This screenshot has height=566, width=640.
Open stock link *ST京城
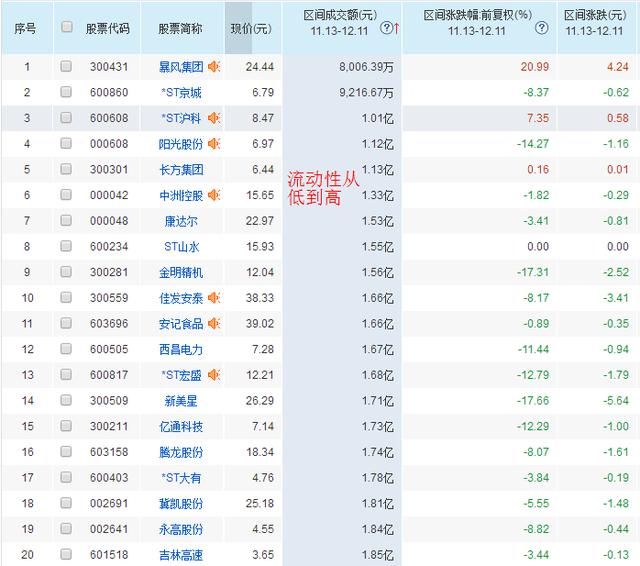(181, 92)
